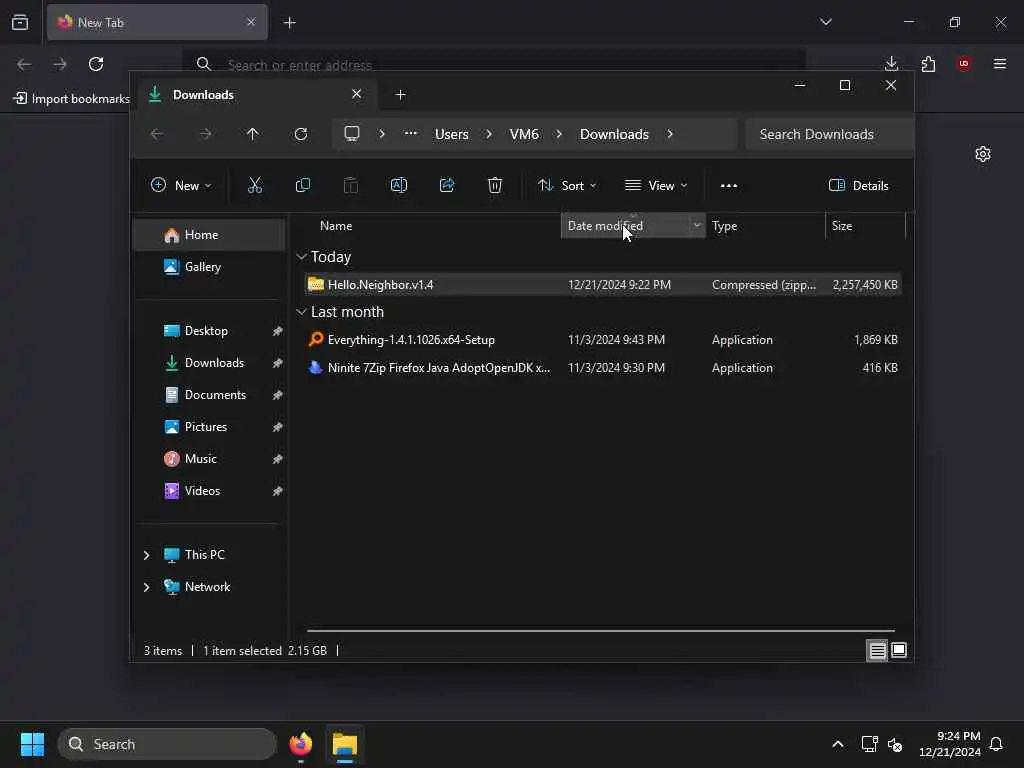Click Import bookmarks in Firefox toolbar
This screenshot has height=768, width=1024.
tap(72, 99)
